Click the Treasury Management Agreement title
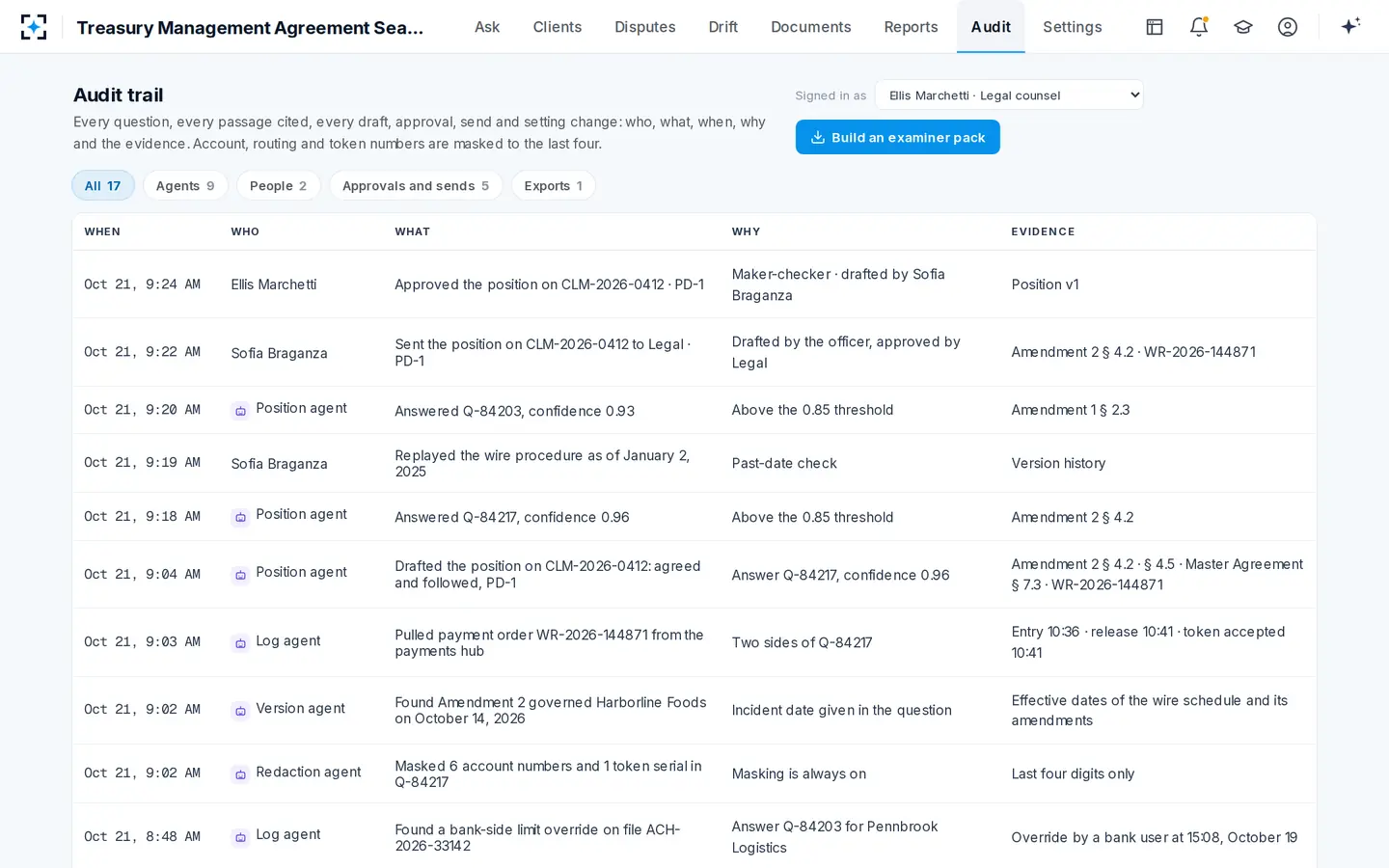Viewport: 1389px width, 868px height. pos(250,27)
